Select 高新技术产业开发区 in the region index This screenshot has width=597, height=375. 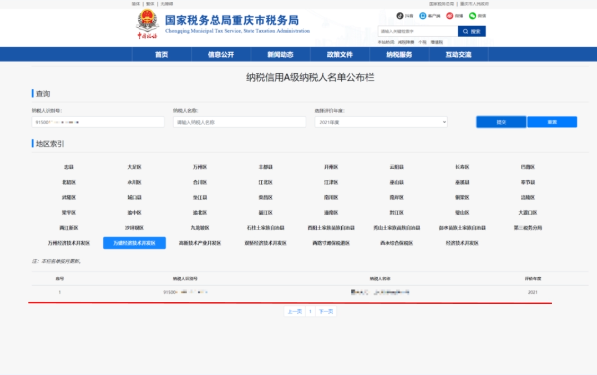pyautogui.click(x=200, y=243)
